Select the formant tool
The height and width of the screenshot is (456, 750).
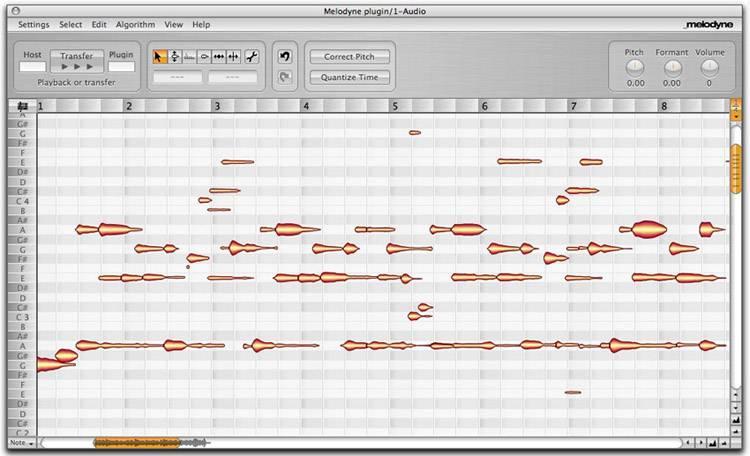(x=189, y=57)
